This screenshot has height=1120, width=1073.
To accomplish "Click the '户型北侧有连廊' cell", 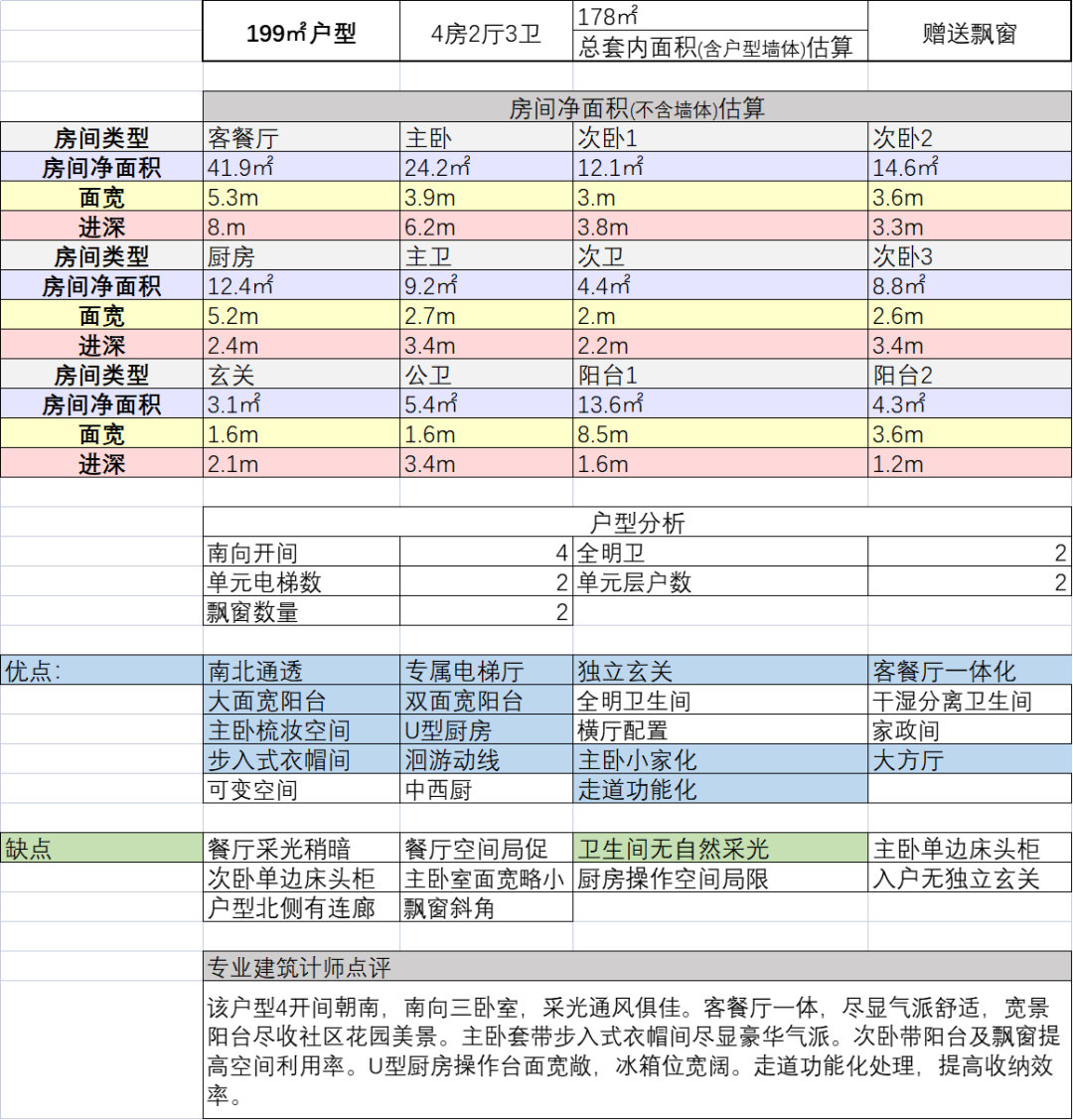I will coord(301,907).
